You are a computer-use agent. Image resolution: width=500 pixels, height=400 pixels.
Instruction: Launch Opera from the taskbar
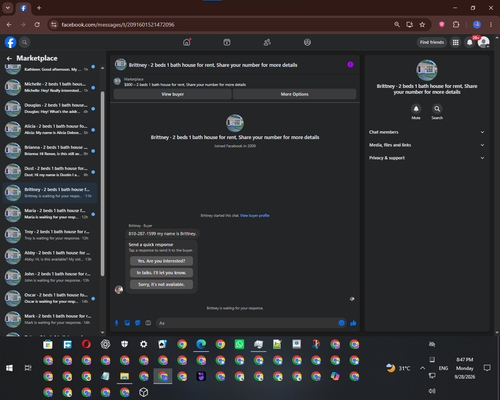coord(86,344)
